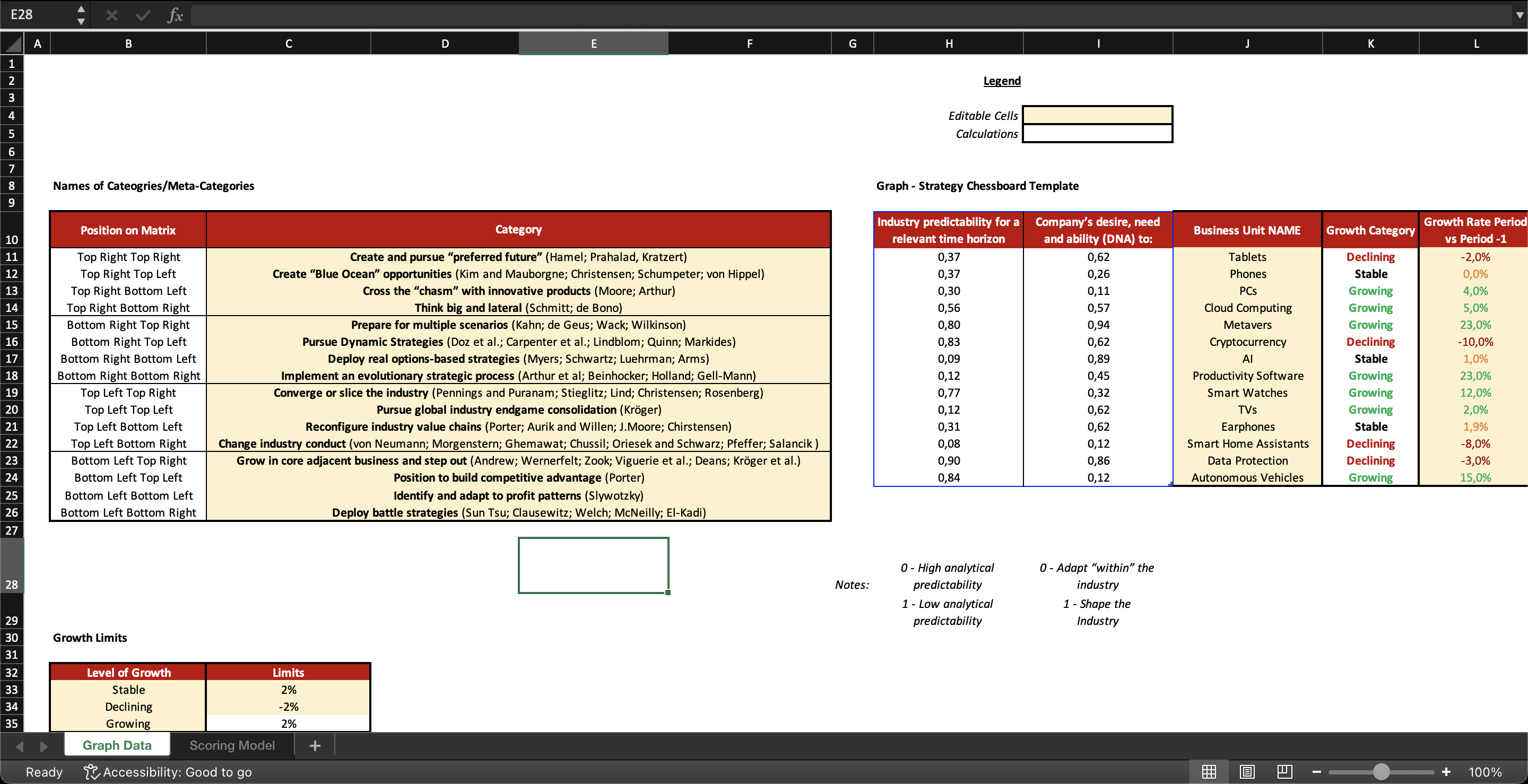Click the Autonomous Vehicles cell
This screenshot has width=1528, height=784.
[x=1247, y=477]
